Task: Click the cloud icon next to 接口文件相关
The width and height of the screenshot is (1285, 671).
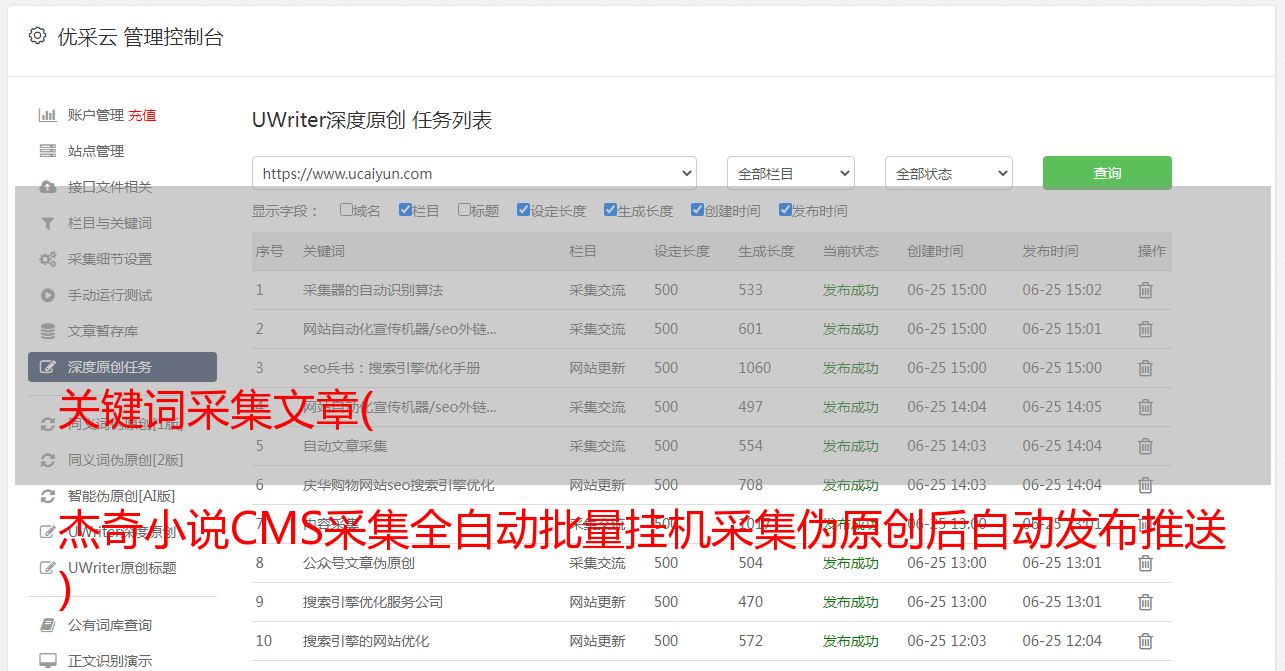Action: pos(47,187)
